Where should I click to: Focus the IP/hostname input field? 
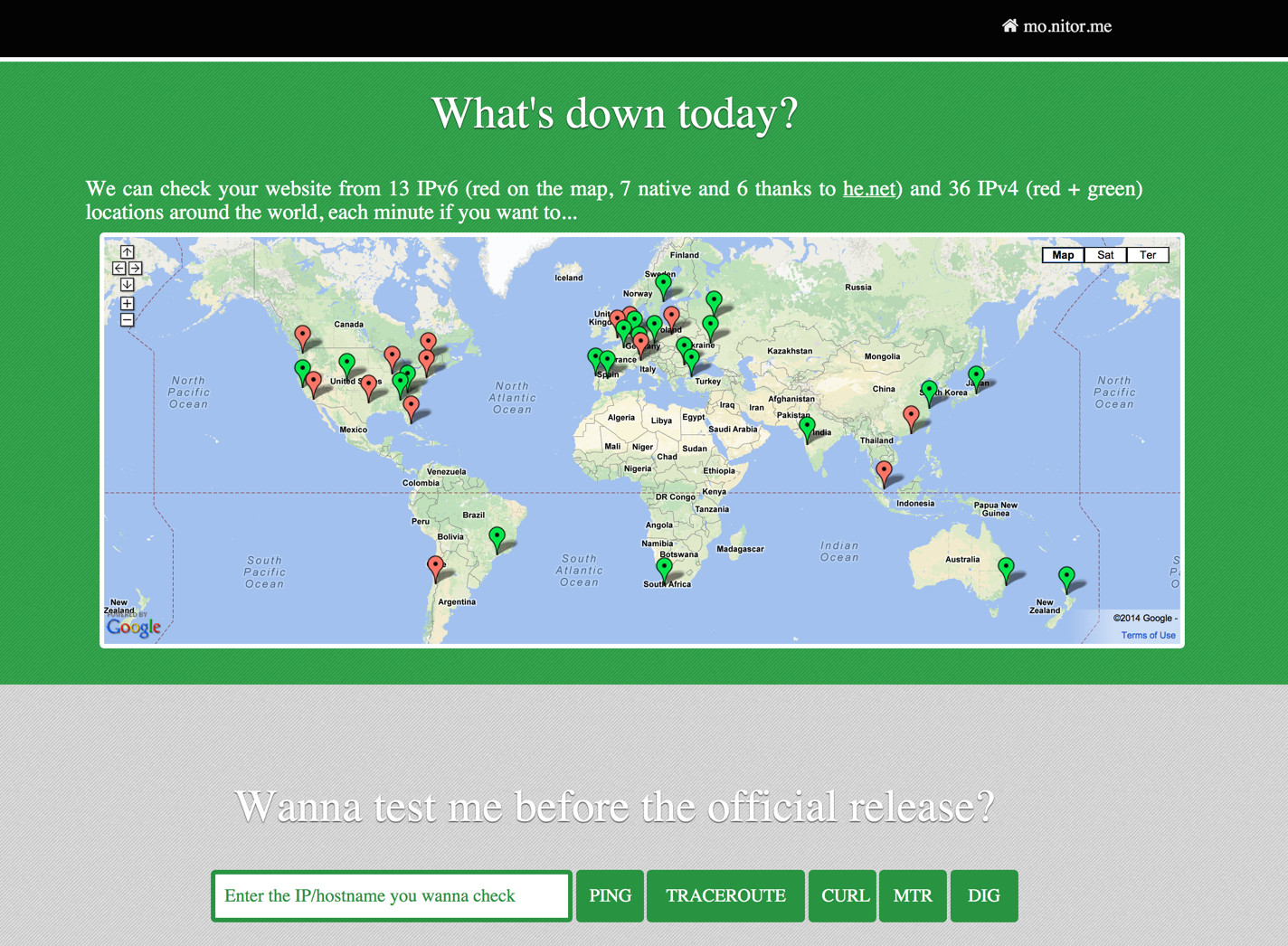coord(392,895)
